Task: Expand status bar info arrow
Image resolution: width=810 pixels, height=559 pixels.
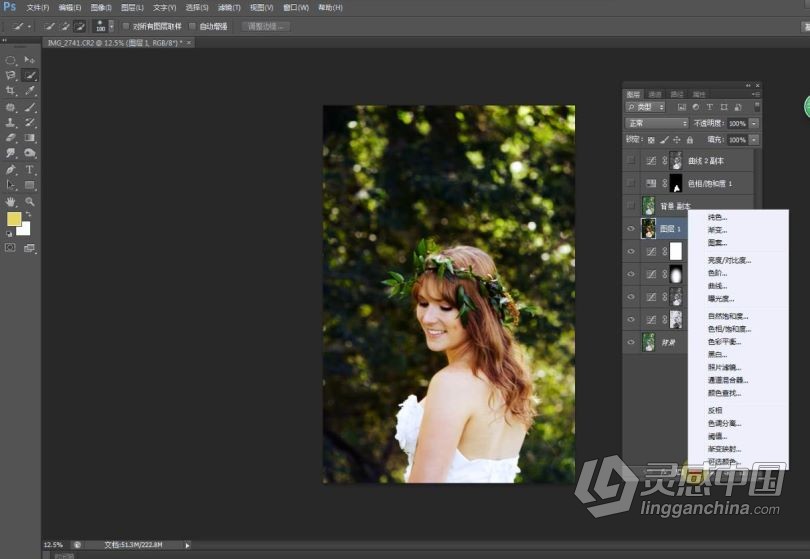Action: point(187,545)
